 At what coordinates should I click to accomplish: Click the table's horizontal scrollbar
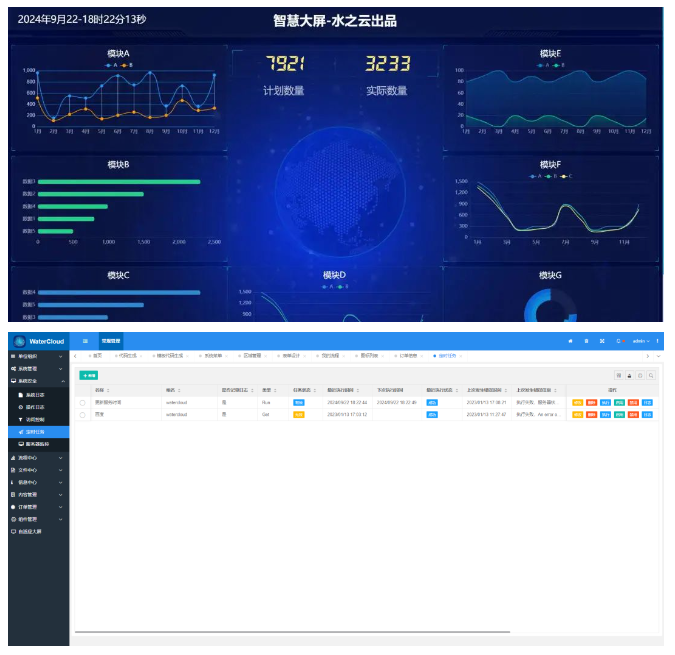[x=292, y=632]
